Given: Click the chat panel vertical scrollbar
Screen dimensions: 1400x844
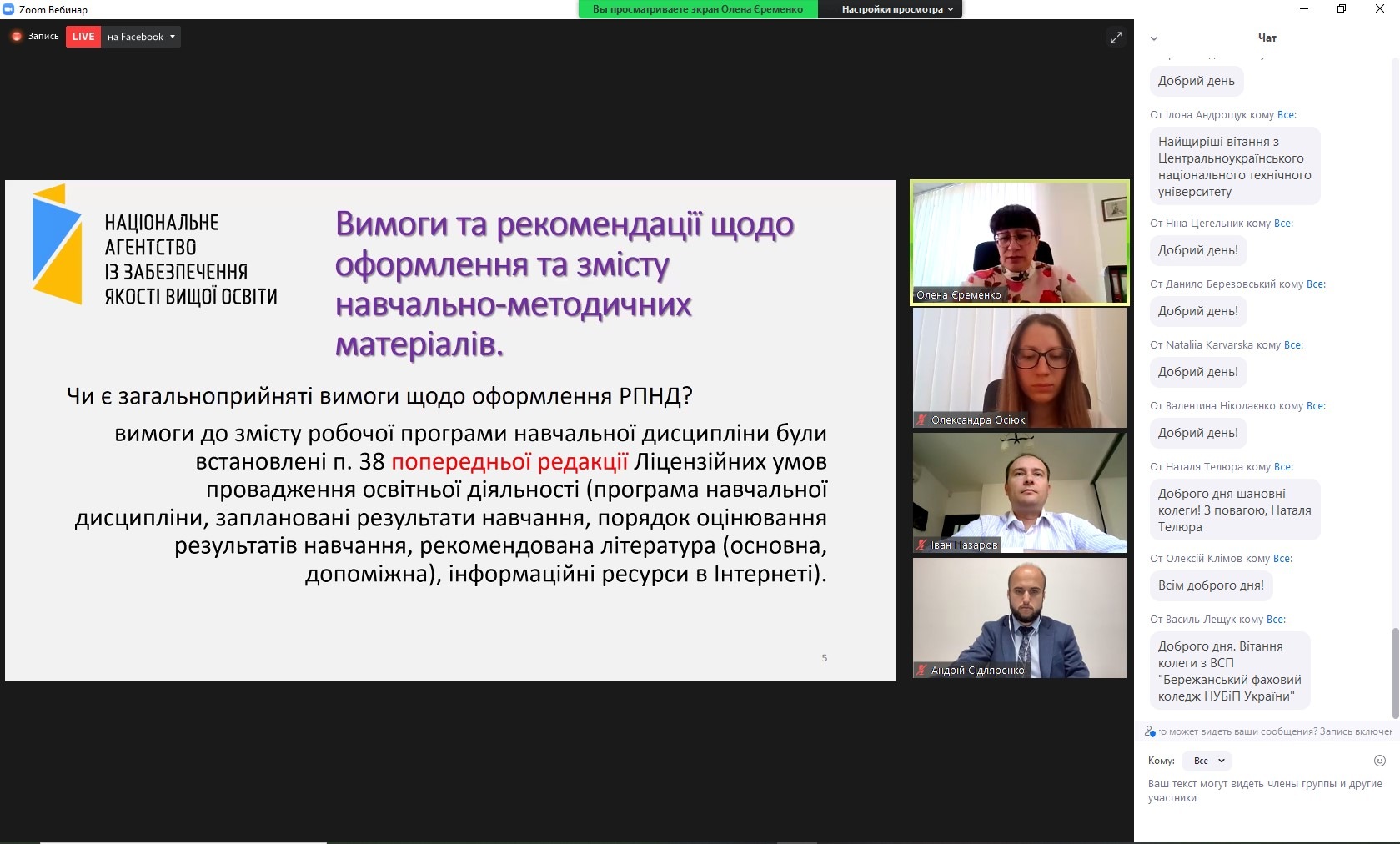Looking at the screenshot, I should coord(1396,672).
